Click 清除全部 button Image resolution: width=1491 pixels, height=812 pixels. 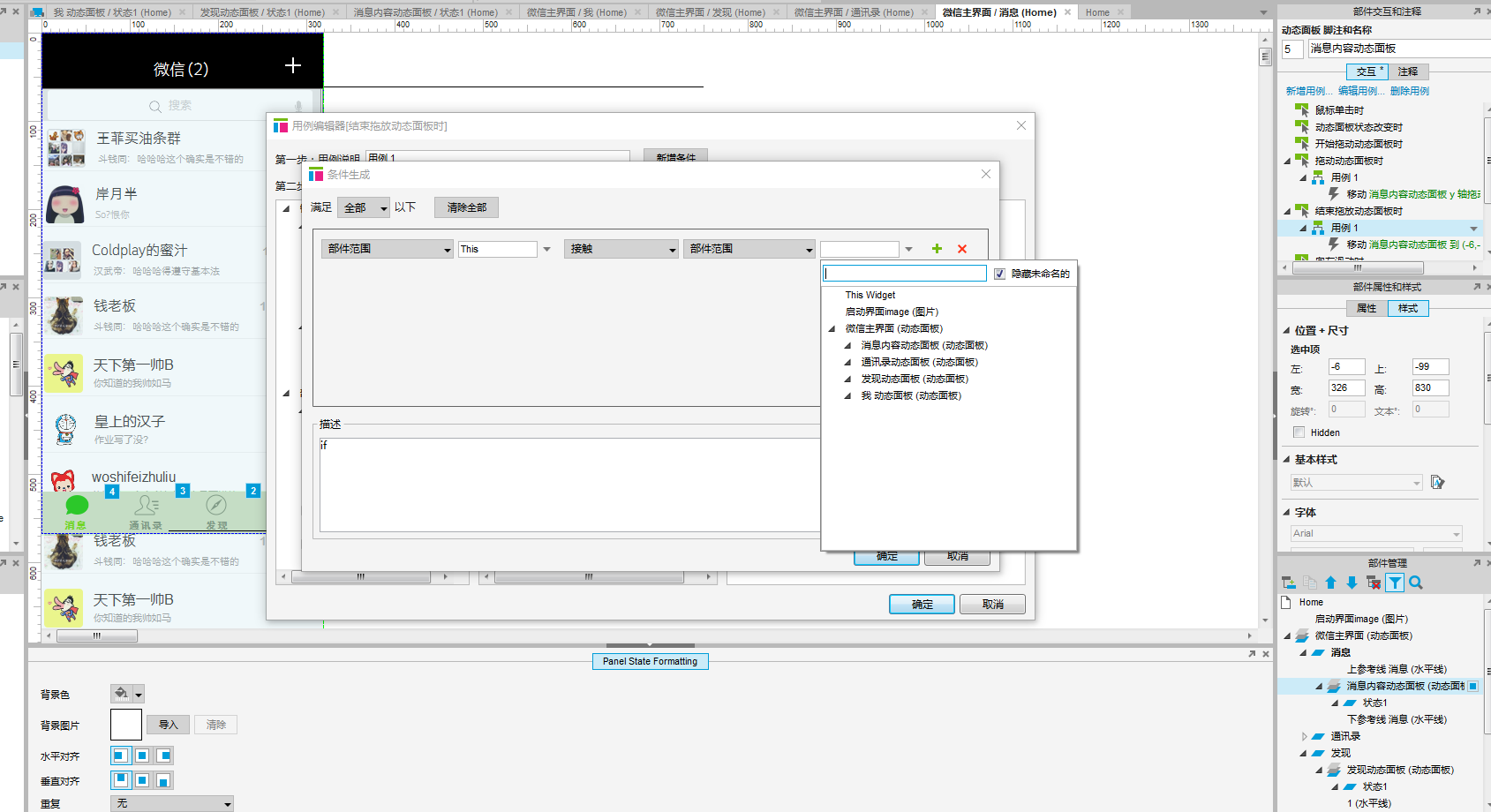467,207
